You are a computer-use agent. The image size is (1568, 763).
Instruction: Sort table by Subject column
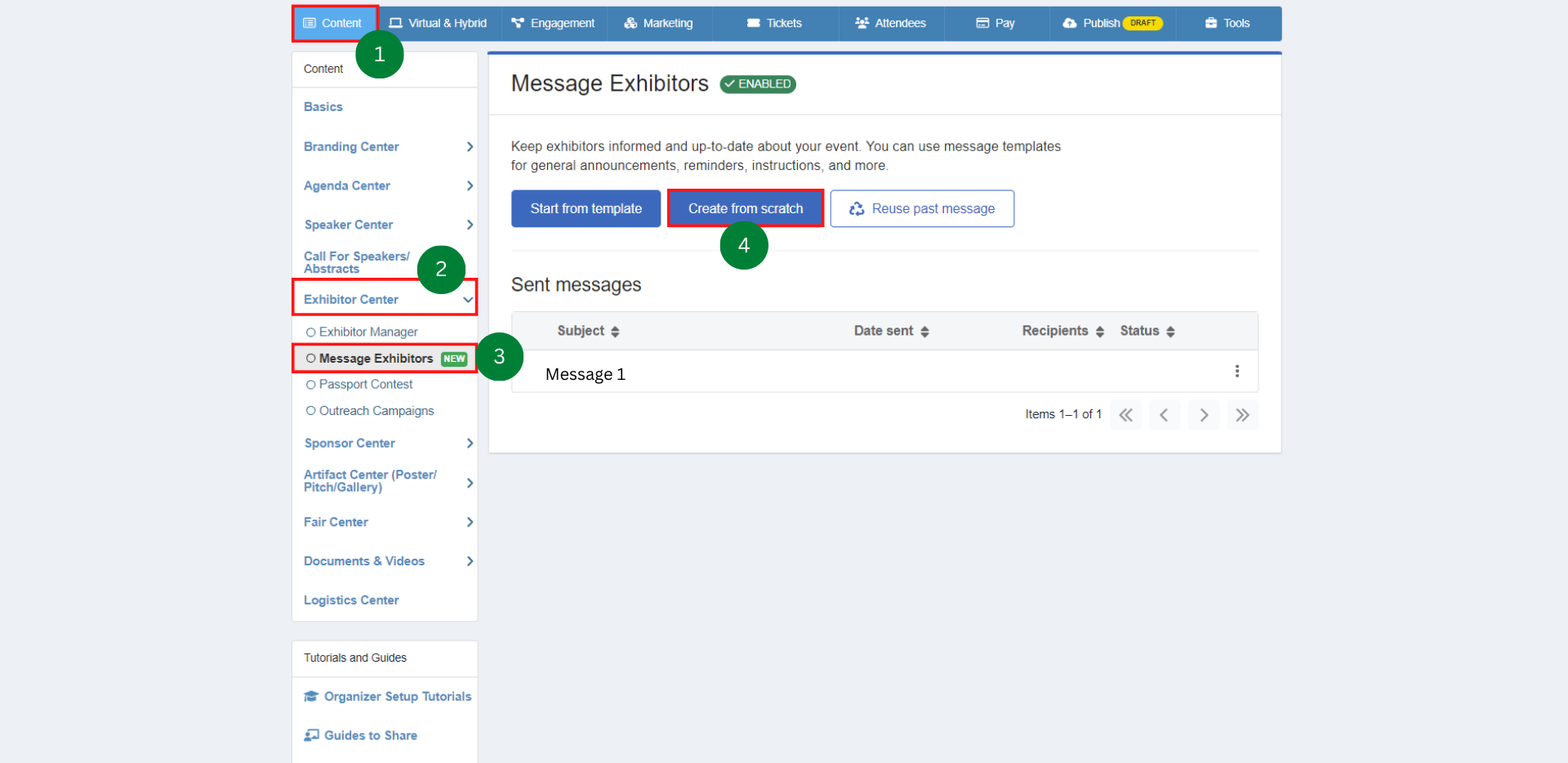(x=588, y=331)
